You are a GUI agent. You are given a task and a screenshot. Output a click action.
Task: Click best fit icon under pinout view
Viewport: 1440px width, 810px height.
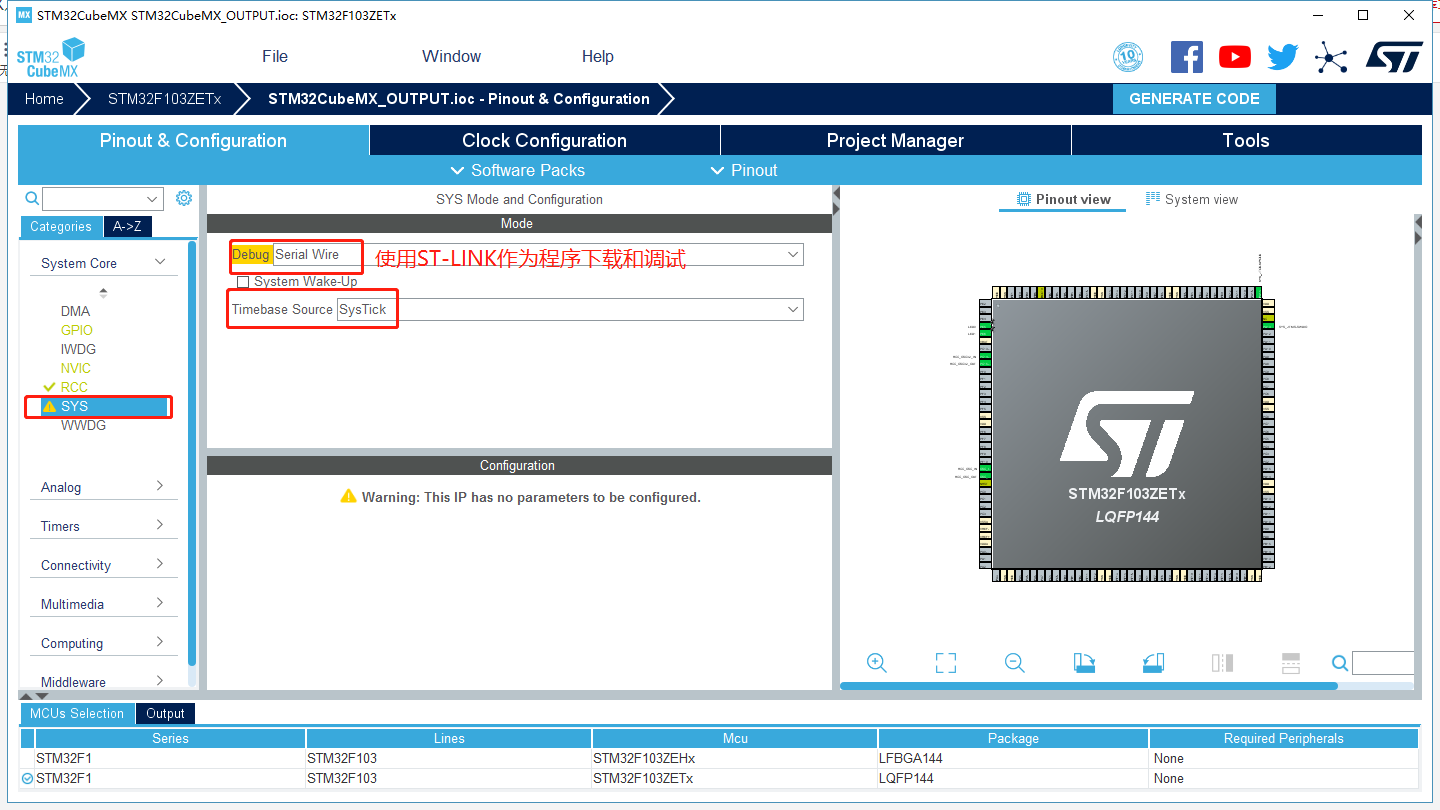(945, 662)
